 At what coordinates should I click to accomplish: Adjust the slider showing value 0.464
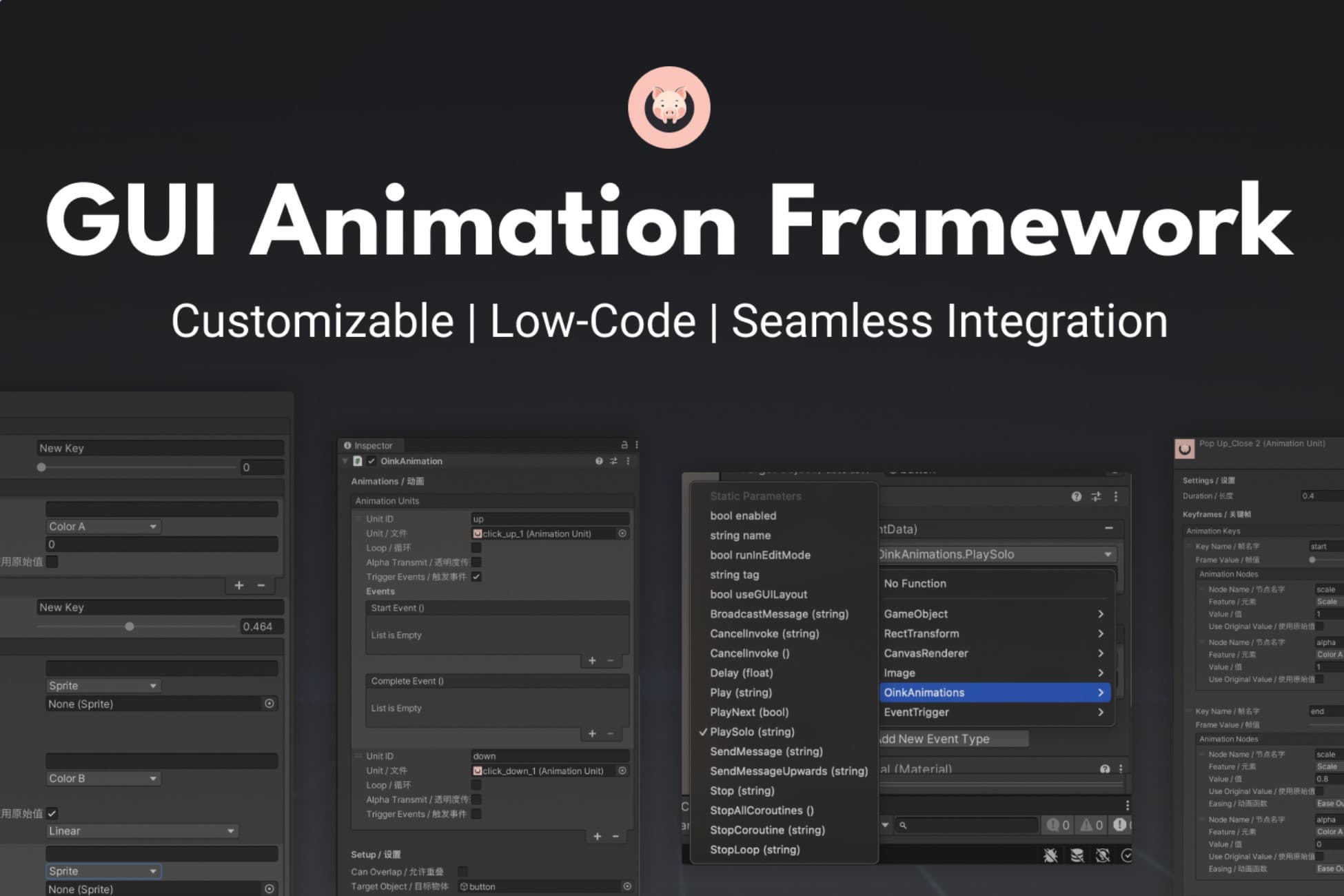tap(138, 627)
